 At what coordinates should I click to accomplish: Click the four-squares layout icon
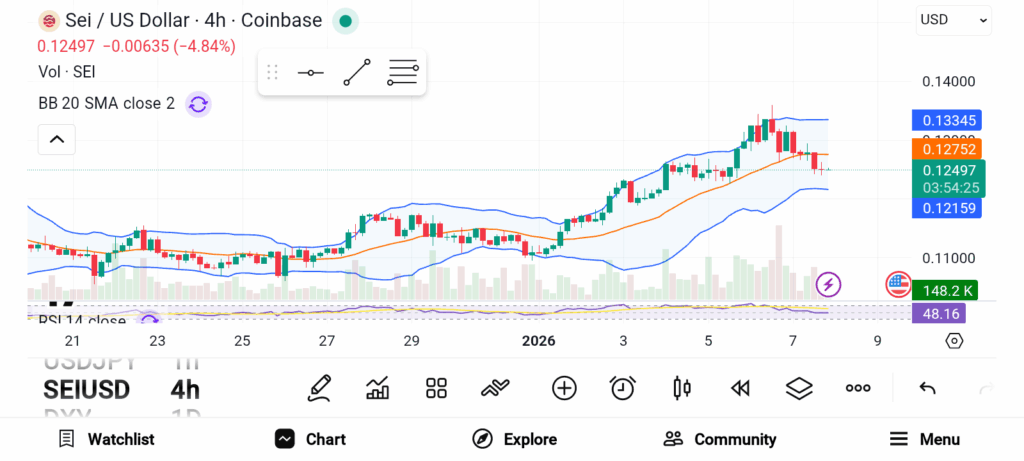click(436, 388)
